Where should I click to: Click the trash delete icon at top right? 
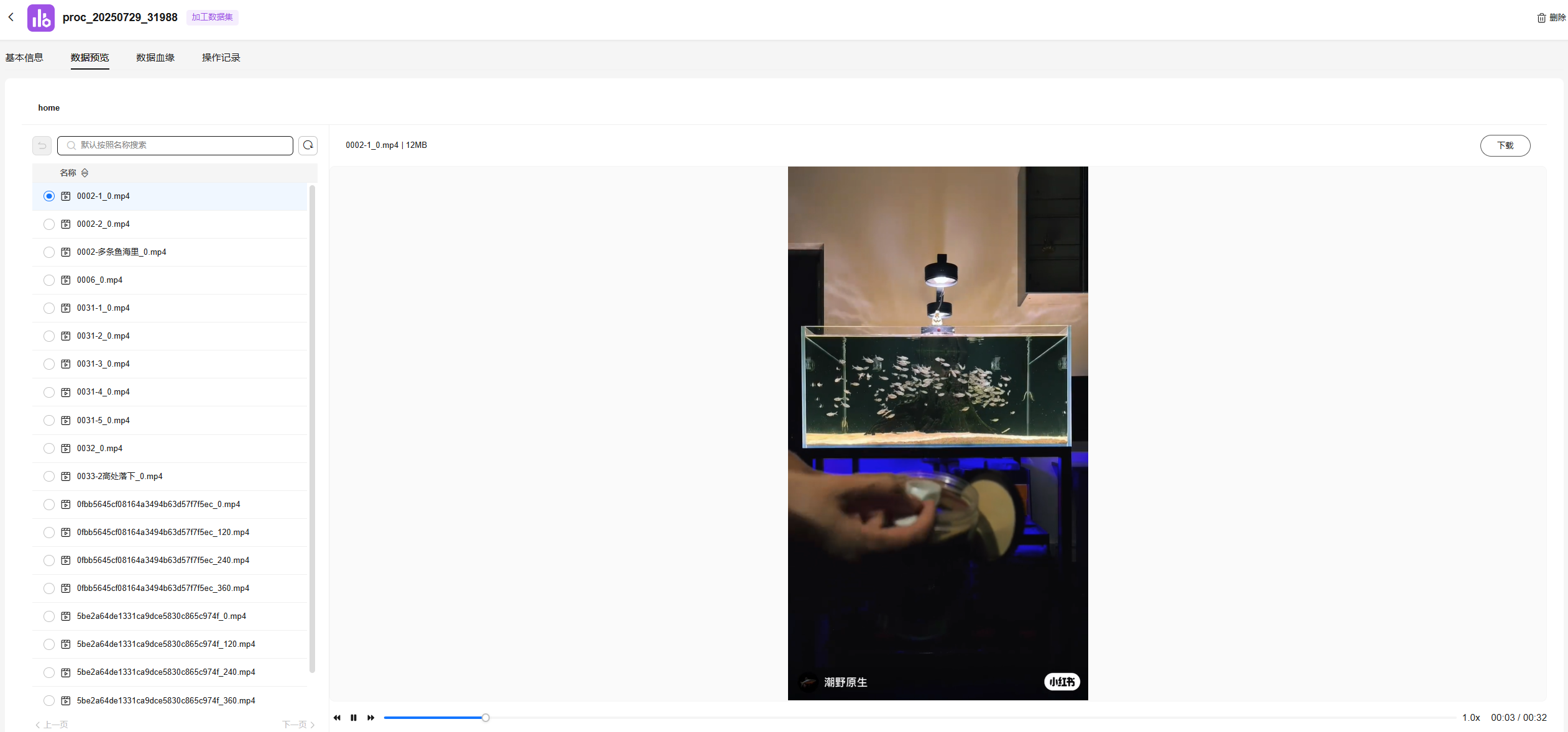[1541, 17]
